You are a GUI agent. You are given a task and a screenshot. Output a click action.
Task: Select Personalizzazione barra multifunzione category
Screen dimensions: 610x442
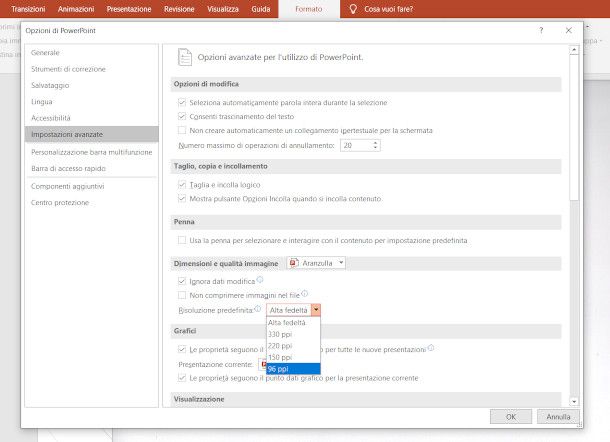(92, 152)
